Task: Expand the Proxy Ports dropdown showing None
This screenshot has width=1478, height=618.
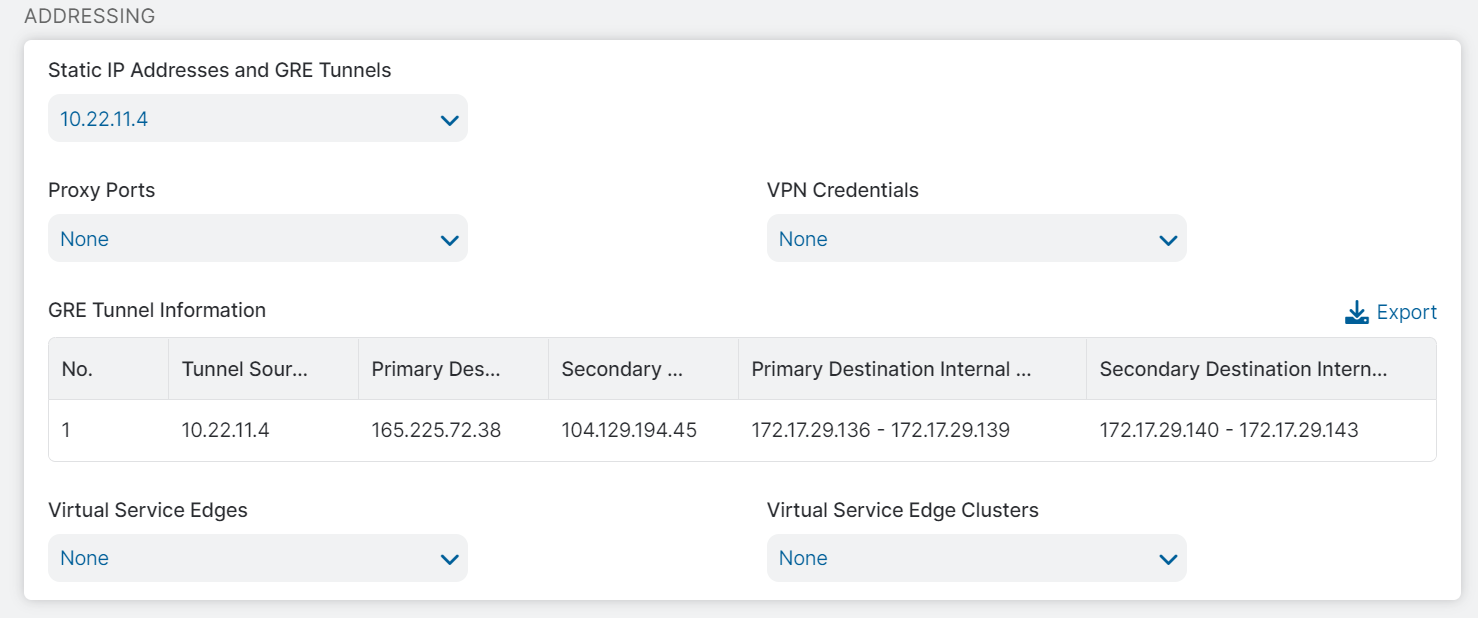Action: 257,238
